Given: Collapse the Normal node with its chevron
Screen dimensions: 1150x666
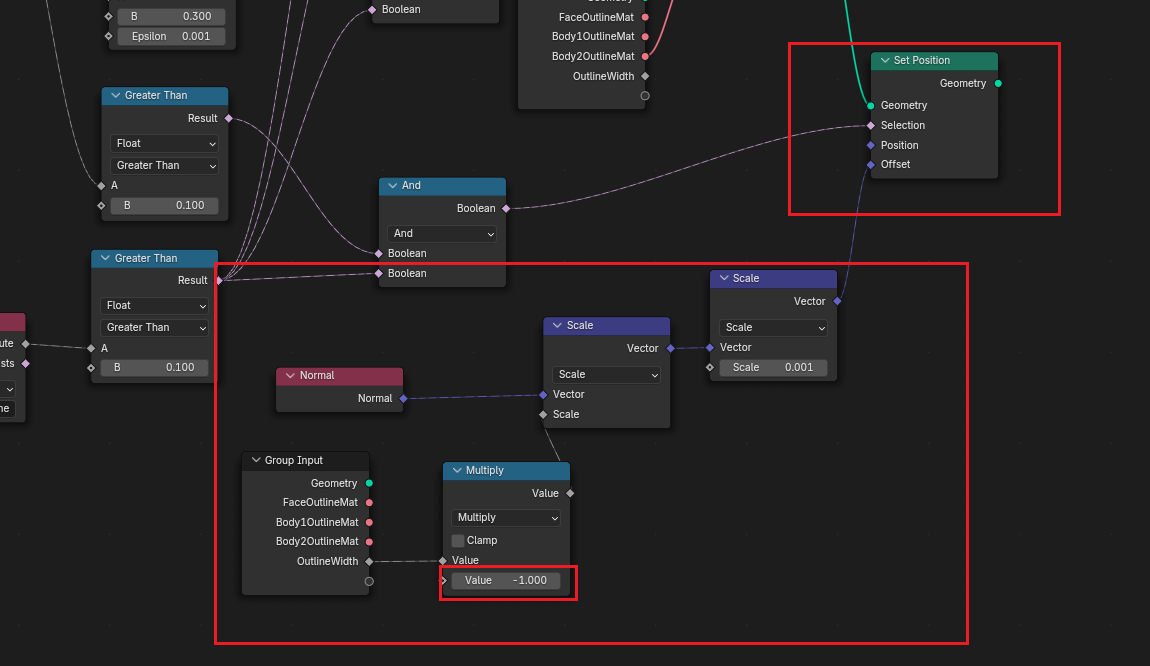Looking at the screenshot, I should click(289, 376).
